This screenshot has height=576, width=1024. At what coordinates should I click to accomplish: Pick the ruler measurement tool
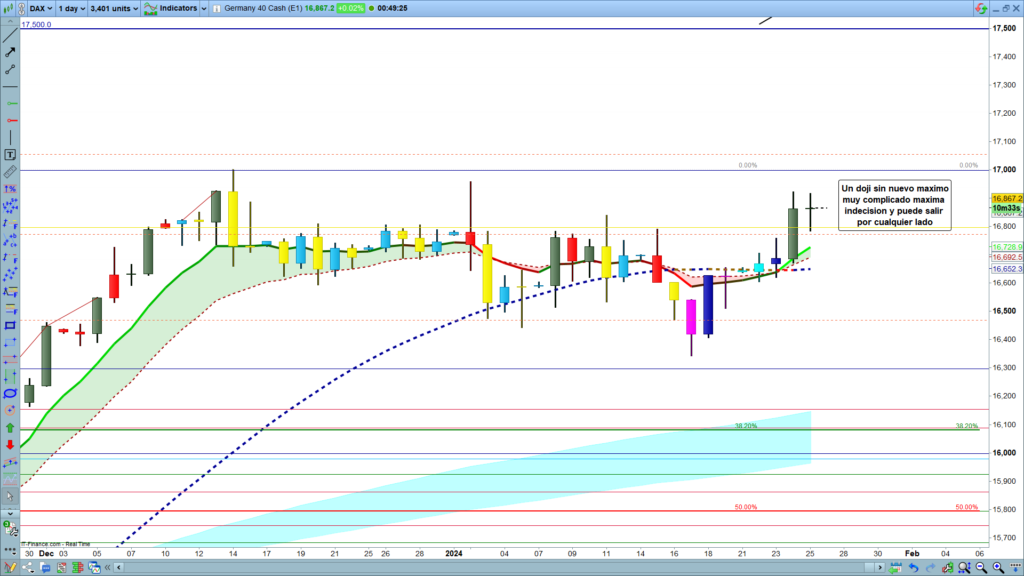coord(11,172)
